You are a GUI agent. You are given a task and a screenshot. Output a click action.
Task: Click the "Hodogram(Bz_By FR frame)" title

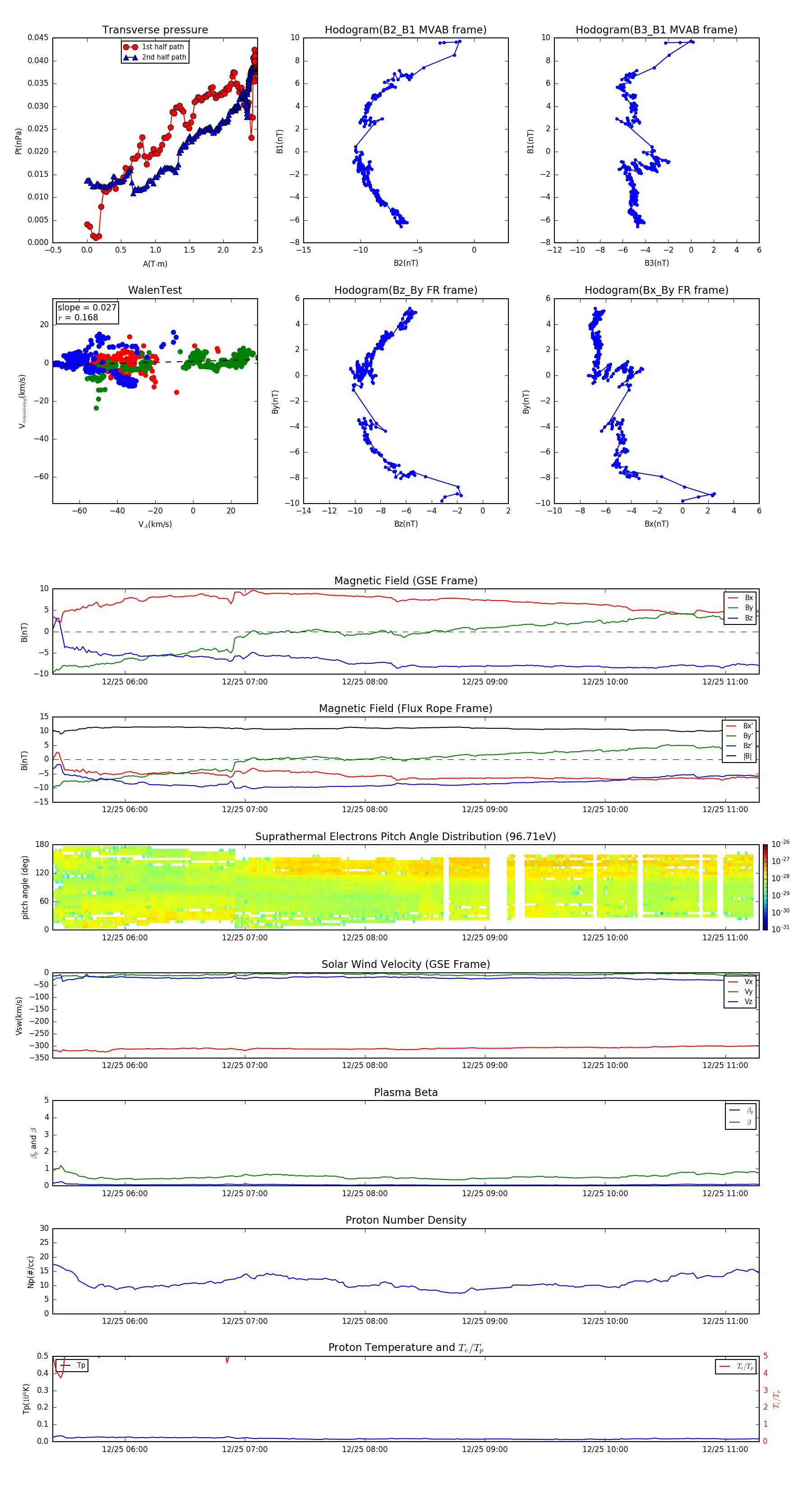(x=406, y=290)
